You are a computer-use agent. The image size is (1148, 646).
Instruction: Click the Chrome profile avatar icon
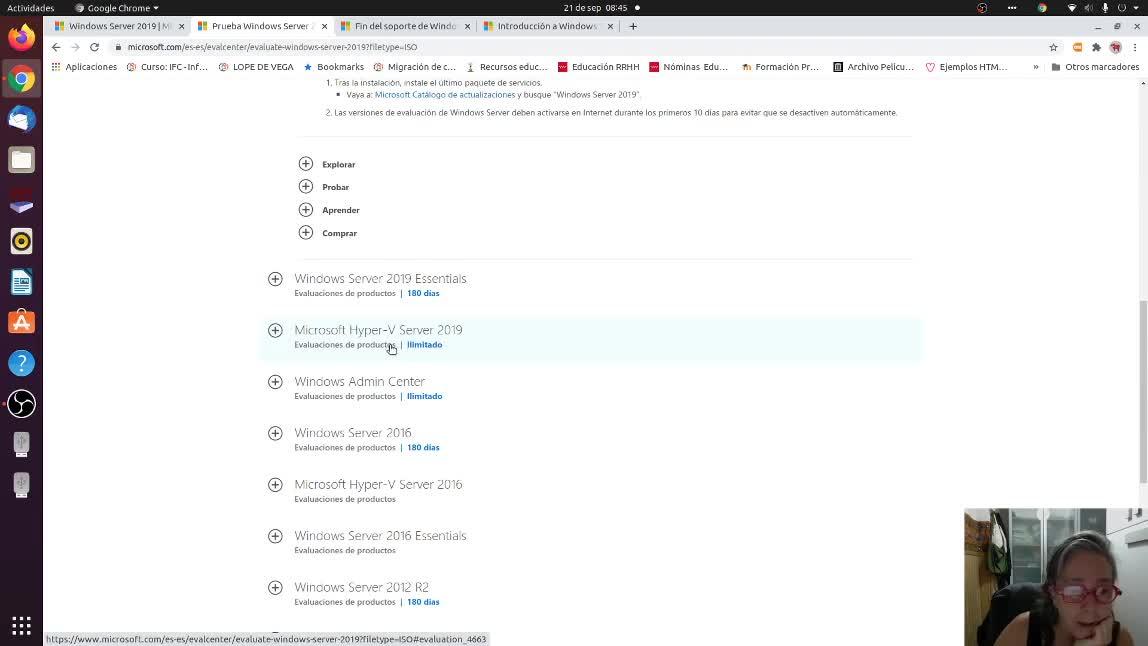[x=1115, y=47]
